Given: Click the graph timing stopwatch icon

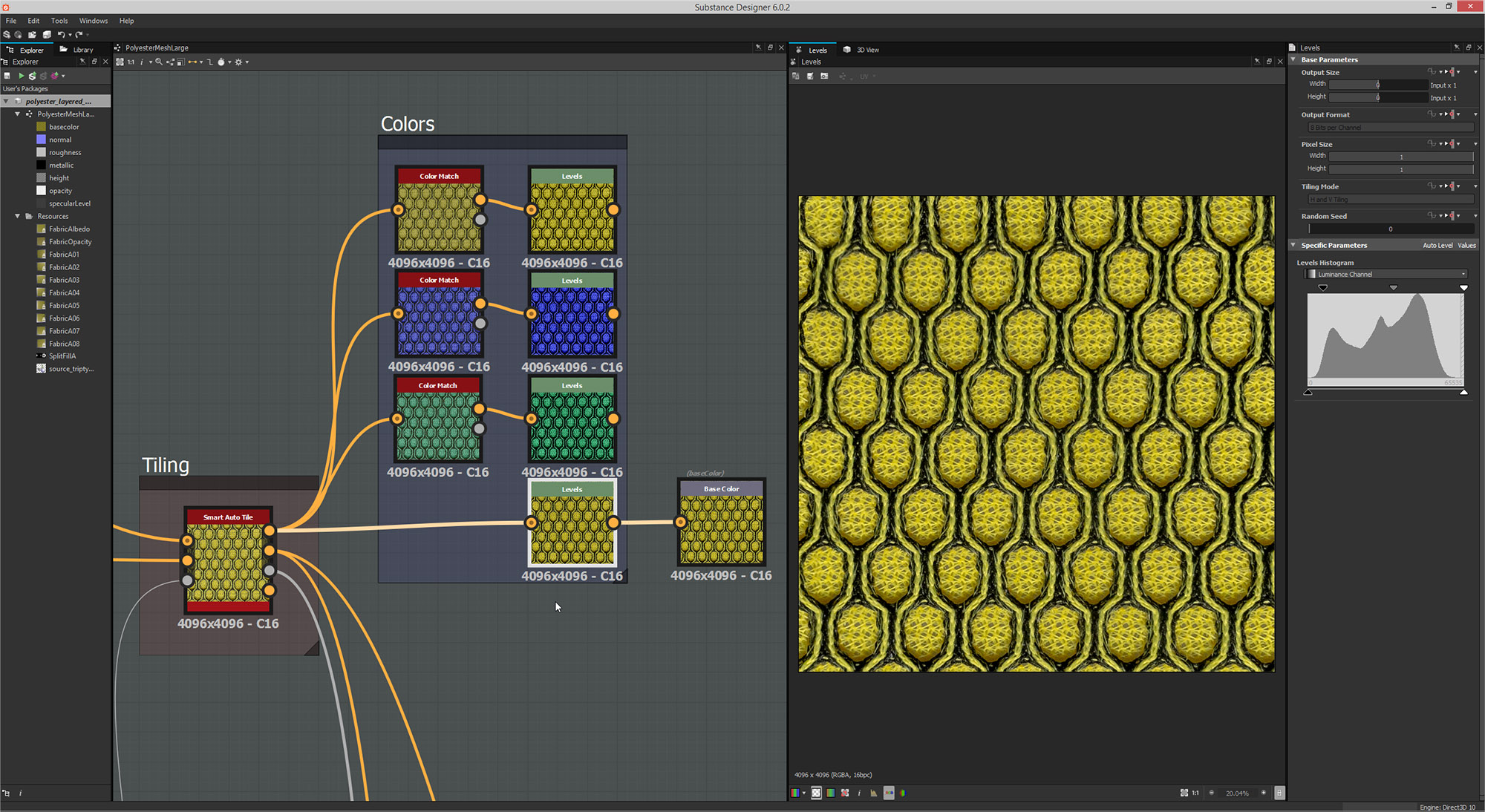Looking at the screenshot, I should click(221, 62).
